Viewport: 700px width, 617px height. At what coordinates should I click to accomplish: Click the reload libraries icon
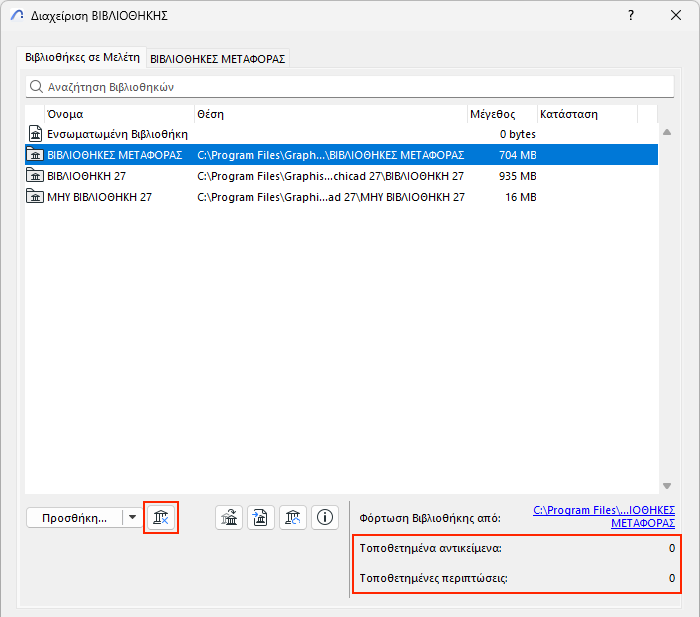293,517
